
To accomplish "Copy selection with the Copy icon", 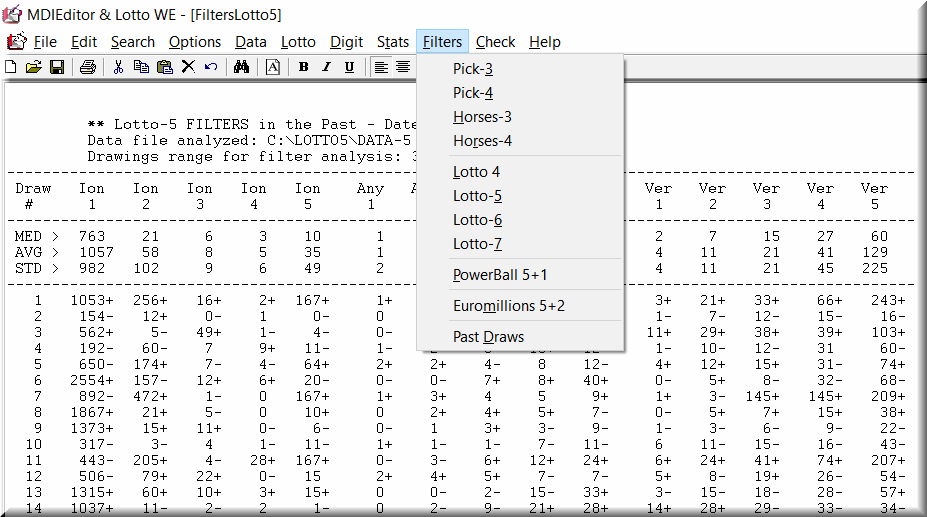I will (141, 67).
